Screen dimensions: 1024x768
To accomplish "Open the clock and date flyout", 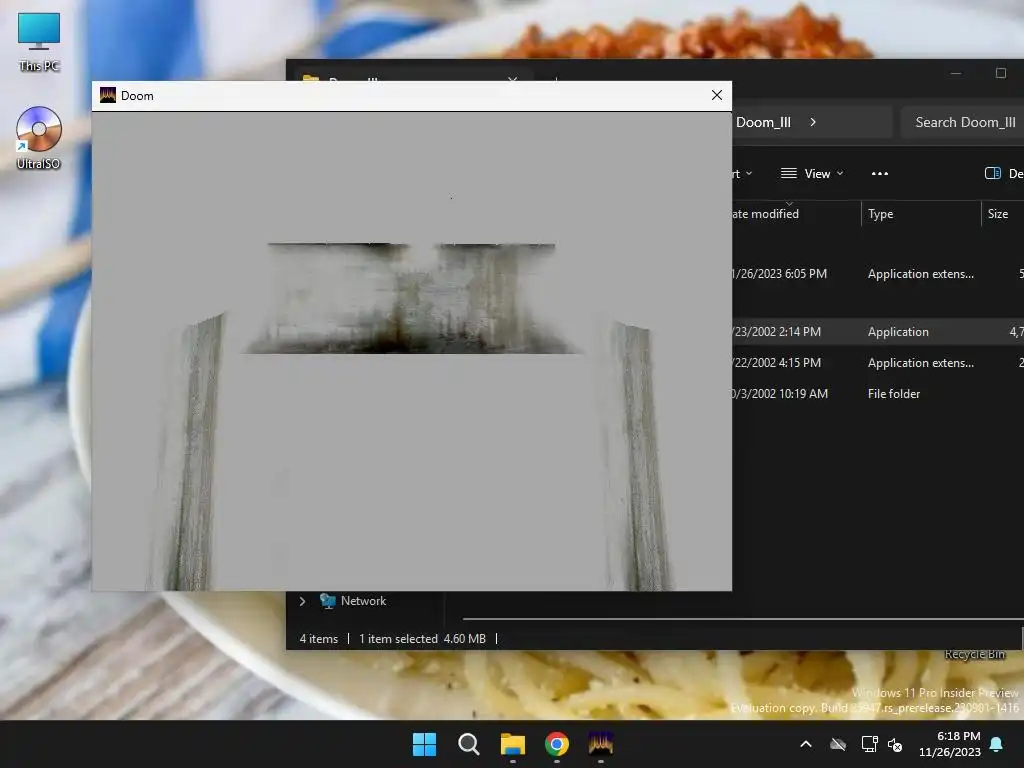I will 950,744.
